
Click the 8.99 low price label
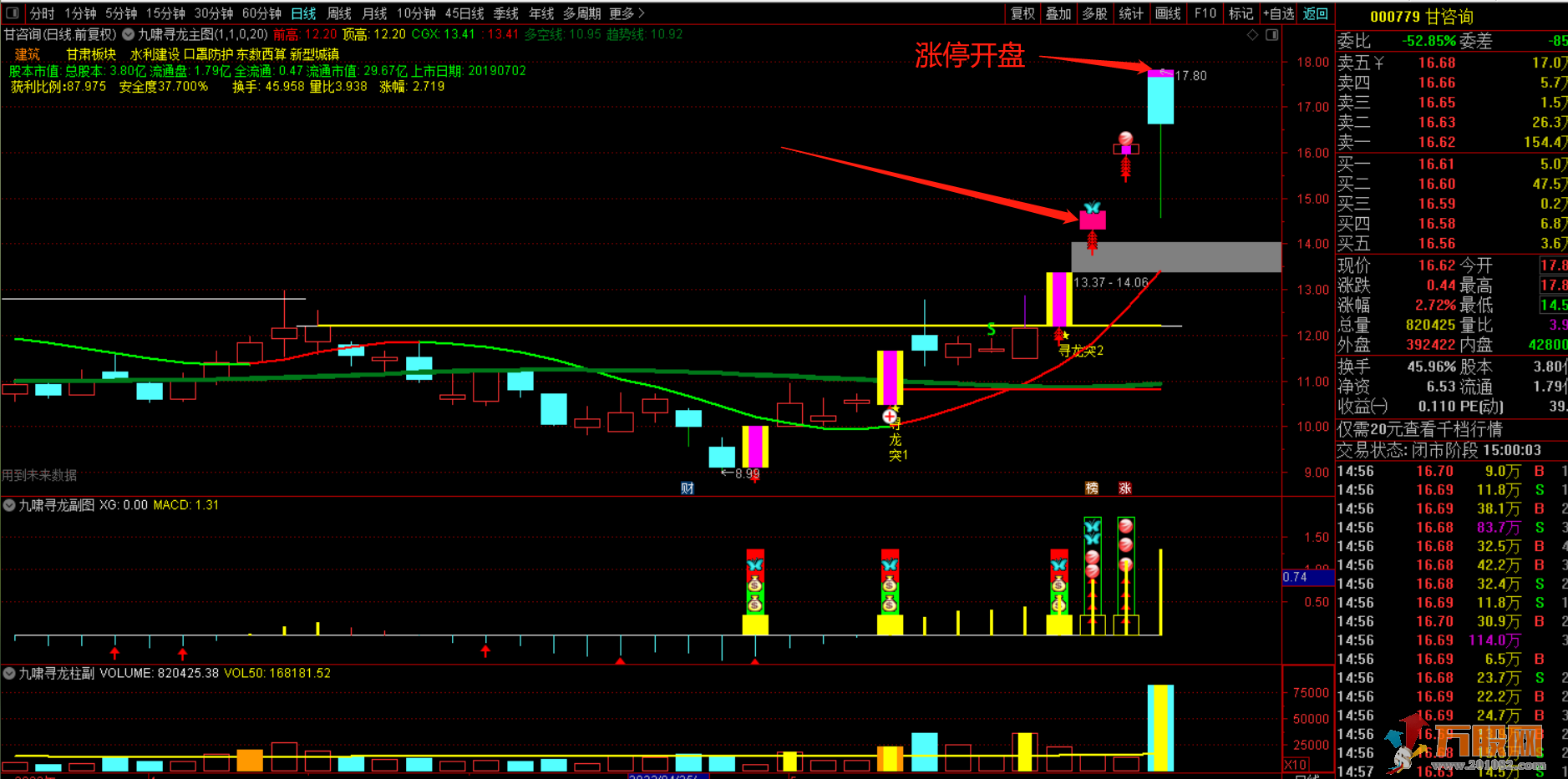point(747,473)
